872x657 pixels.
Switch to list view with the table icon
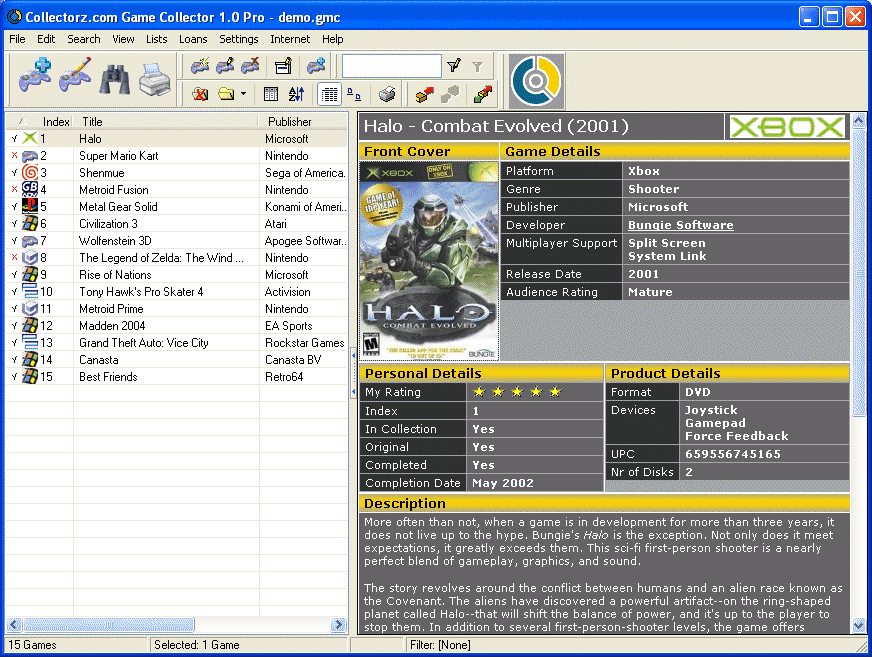click(329, 94)
